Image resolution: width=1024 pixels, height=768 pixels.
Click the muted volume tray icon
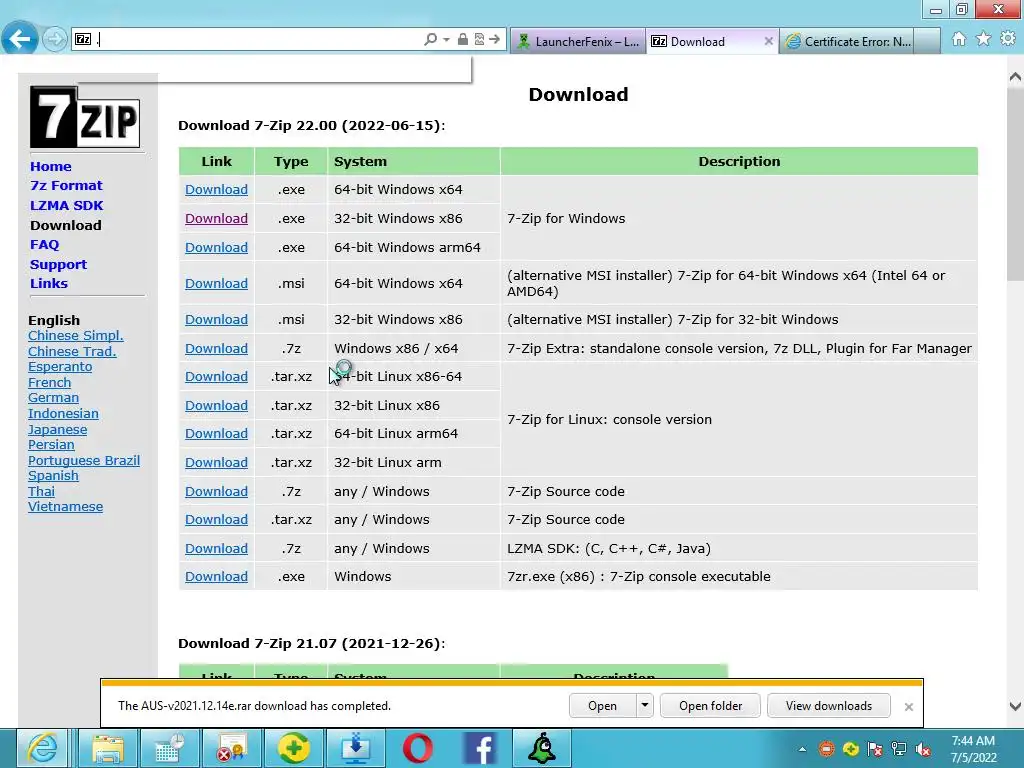pos(923,749)
